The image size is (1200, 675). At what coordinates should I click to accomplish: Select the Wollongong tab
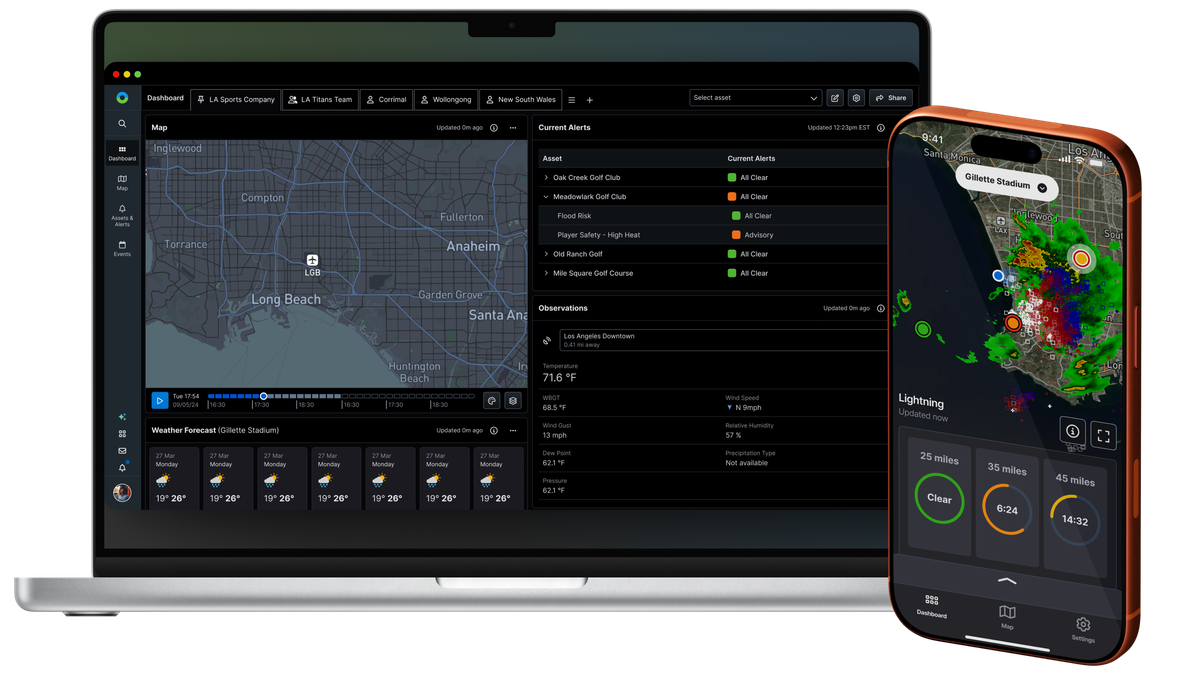click(446, 99)
